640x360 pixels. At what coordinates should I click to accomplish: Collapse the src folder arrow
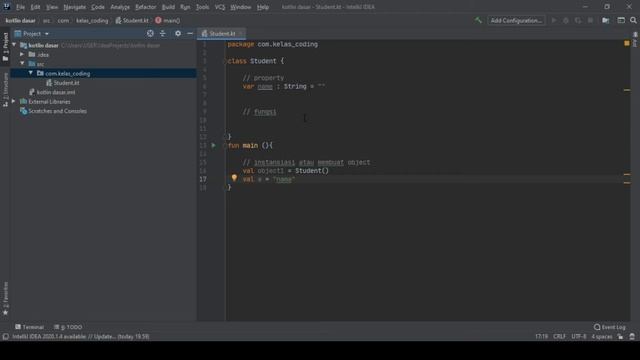pos(22,64)
